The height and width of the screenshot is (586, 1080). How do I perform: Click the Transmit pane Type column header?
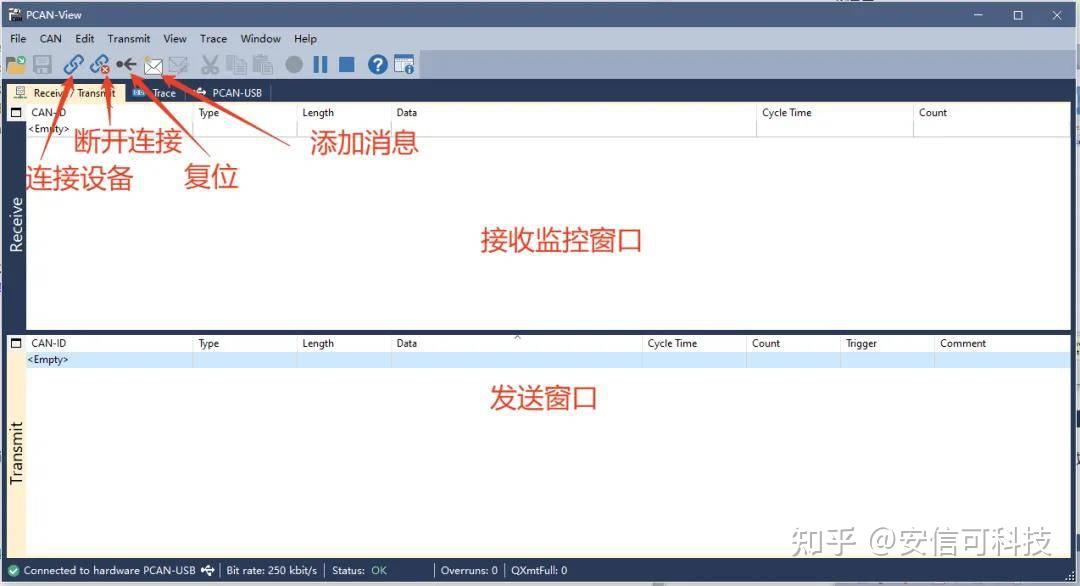point(245,343)
